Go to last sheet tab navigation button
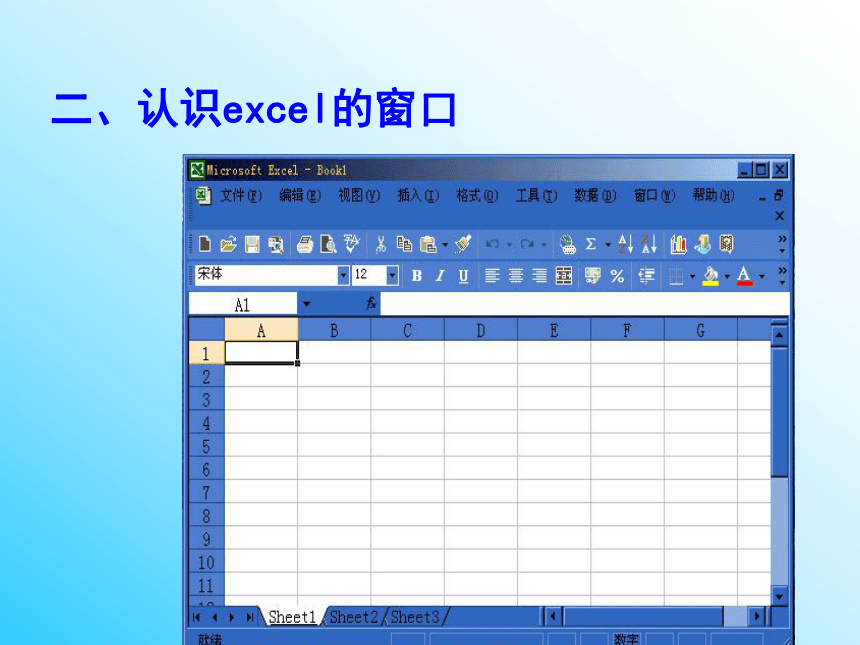The height and width of the screenshot is (645, 860). click(x=250, y=617)
